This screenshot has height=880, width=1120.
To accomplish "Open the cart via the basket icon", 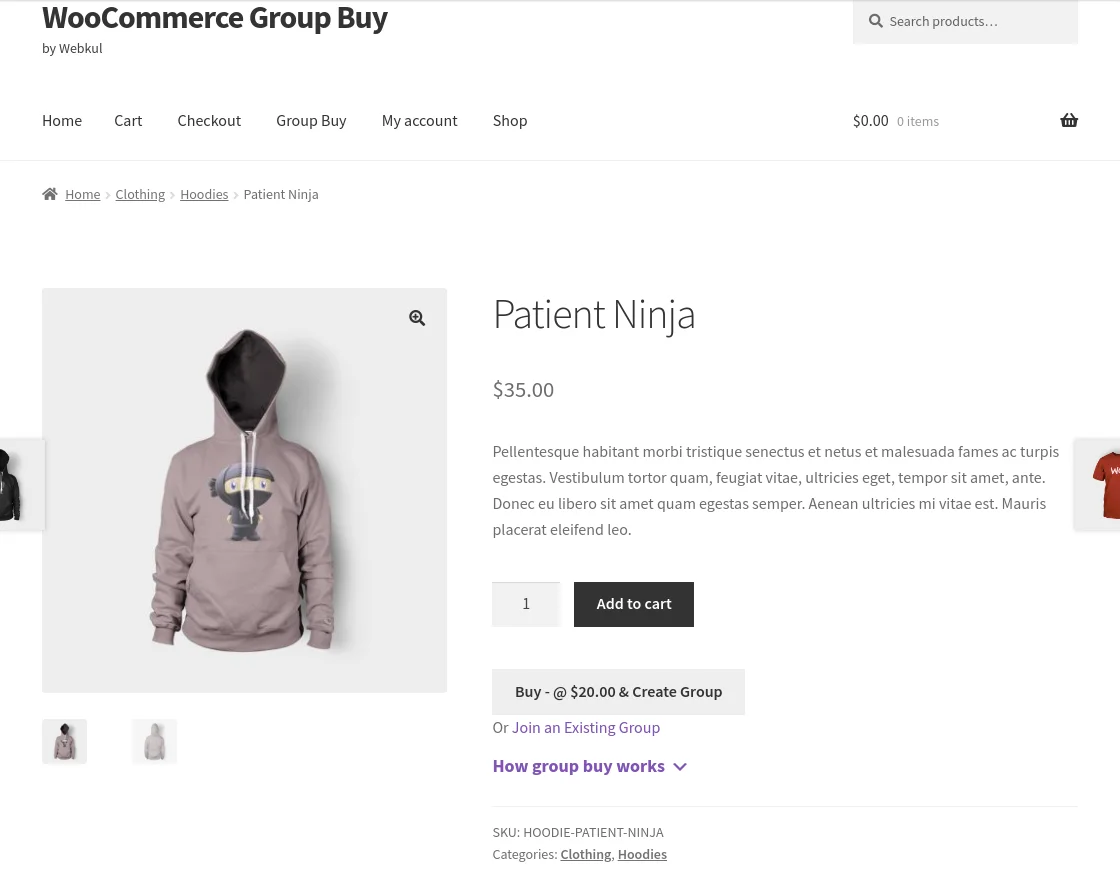I will click(x=1069, y=120).
